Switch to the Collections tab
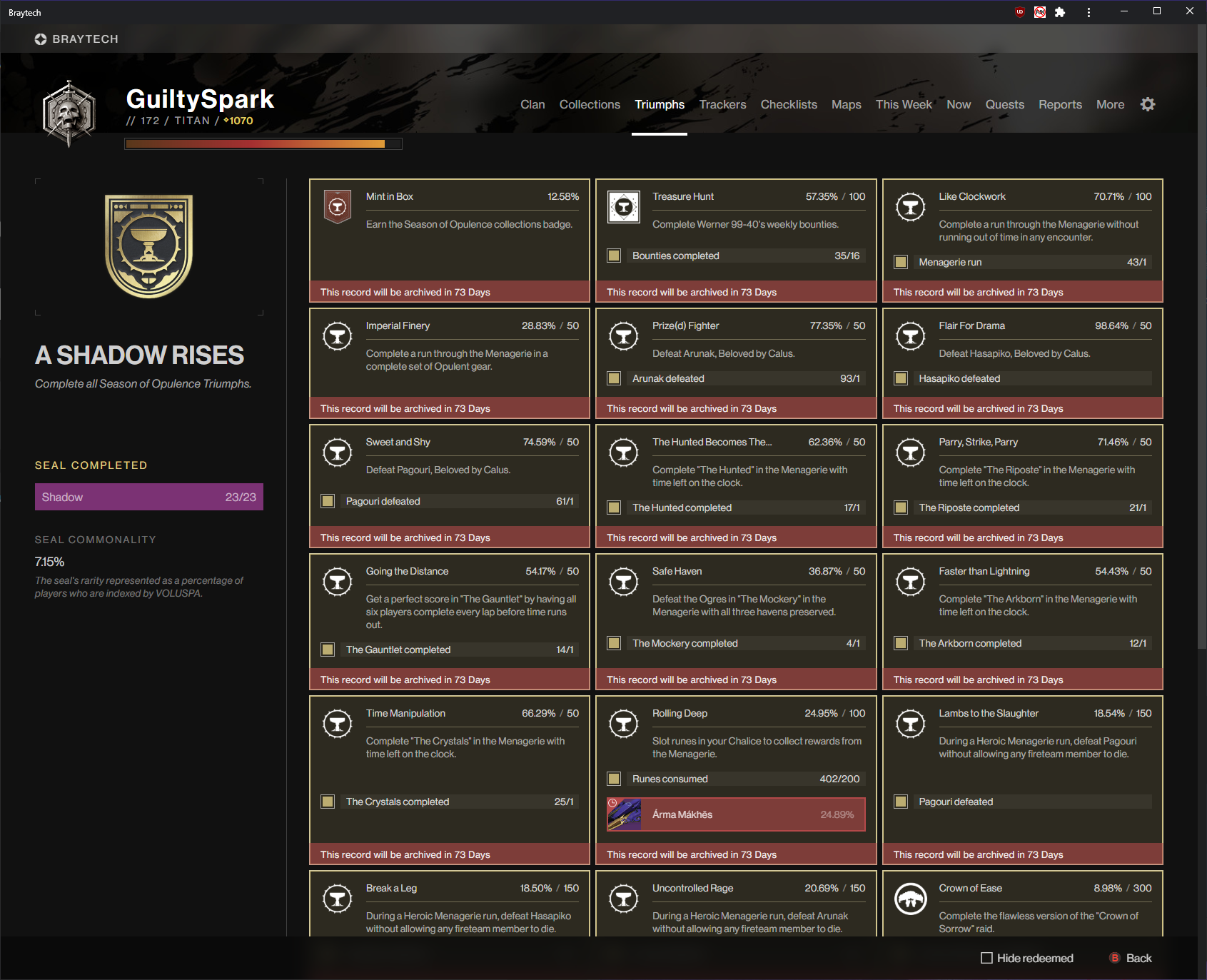Image resolution: width=1207 pixels, height=980 pixels. 590,104
